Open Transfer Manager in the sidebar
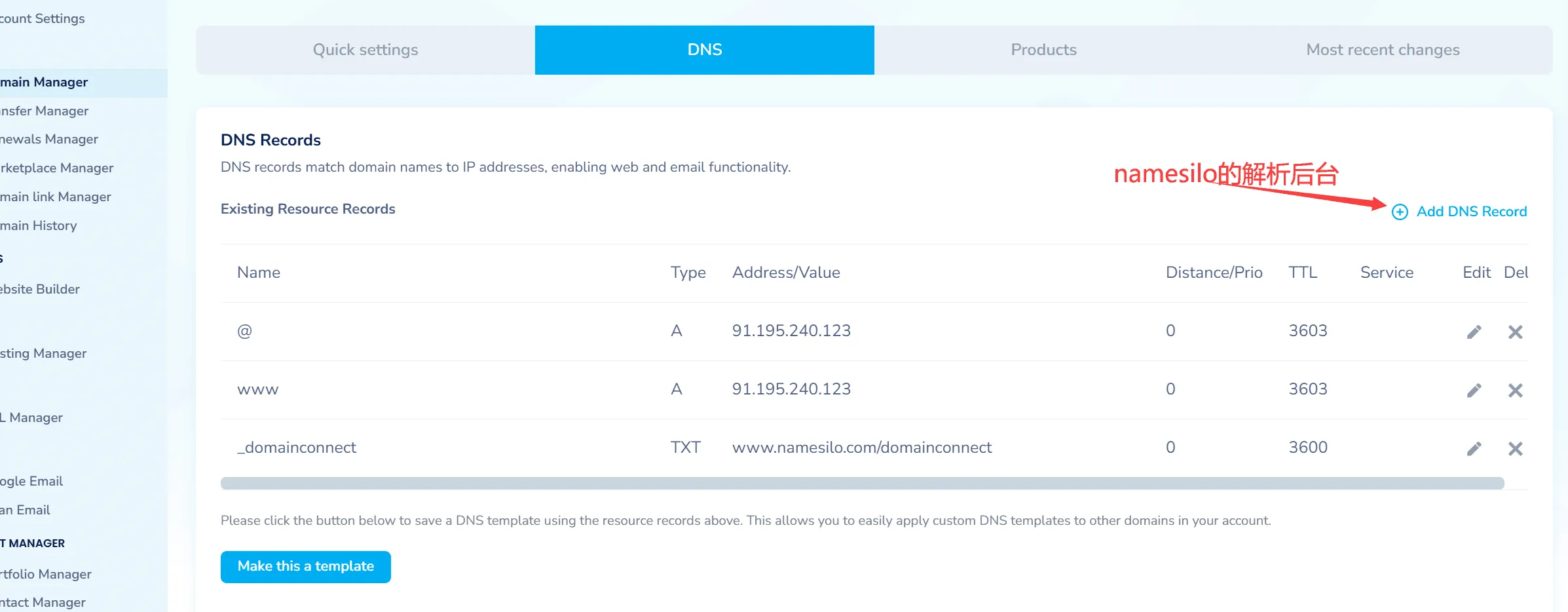The width and height of the screenshot is (1568, 612). click(45, 111)
